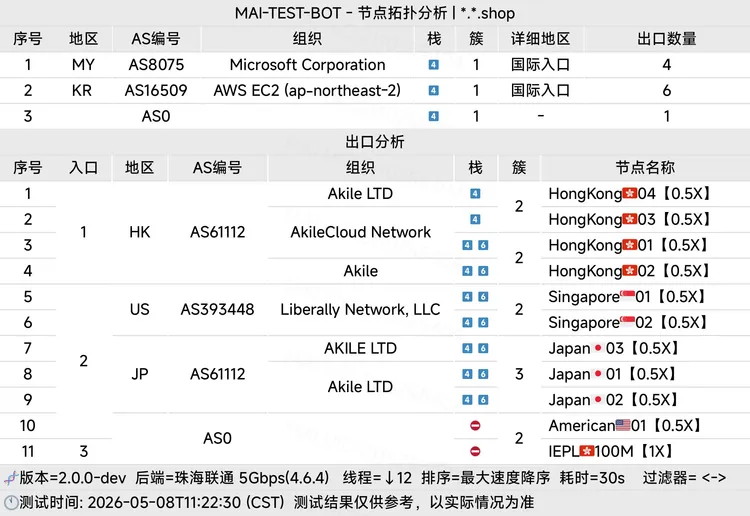Click the IPv6 badge in the Japan 03 row
Screen dimensions: 750x516
click(483, 348)
